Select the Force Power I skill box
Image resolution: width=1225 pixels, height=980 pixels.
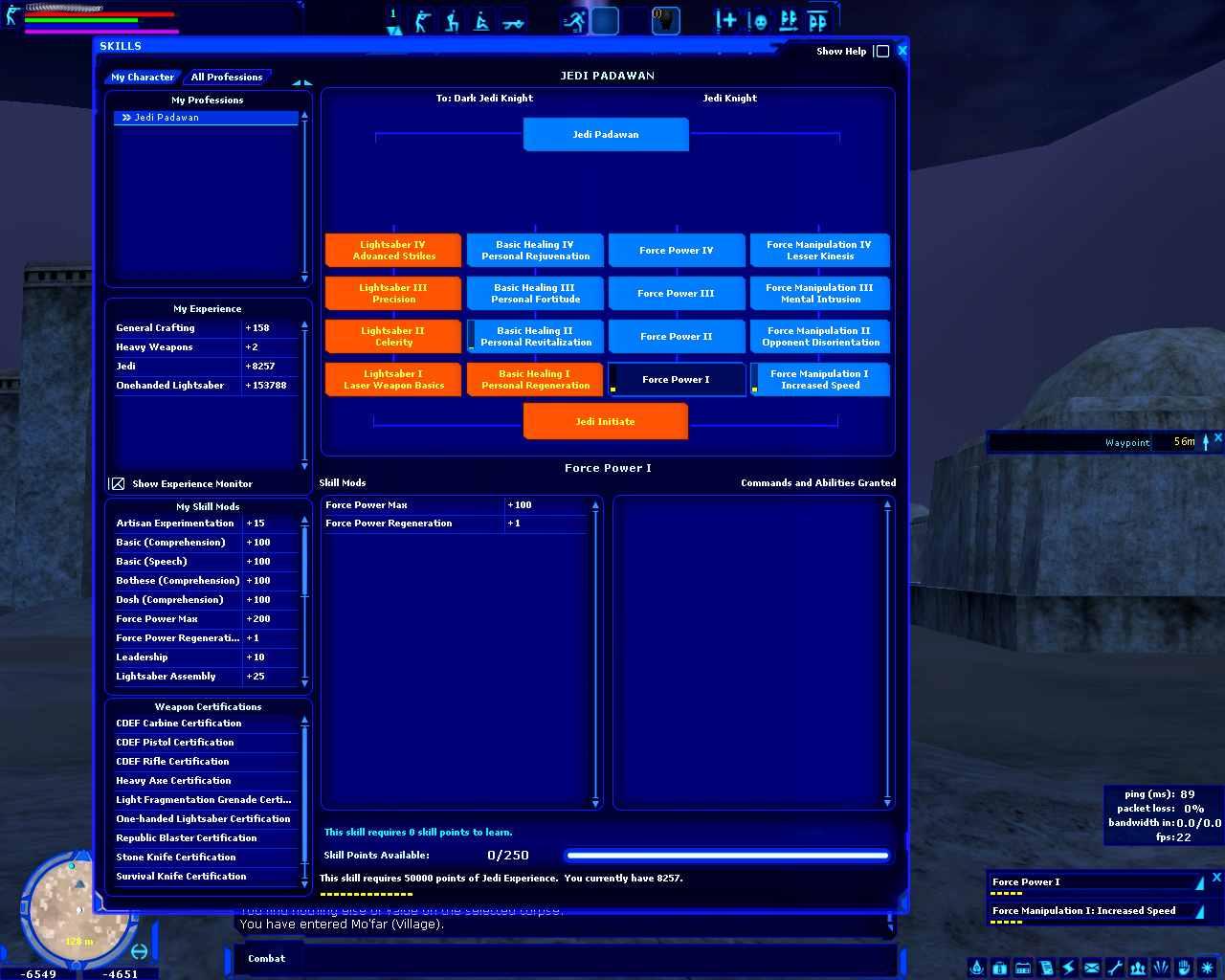click(x=677, y=380)
